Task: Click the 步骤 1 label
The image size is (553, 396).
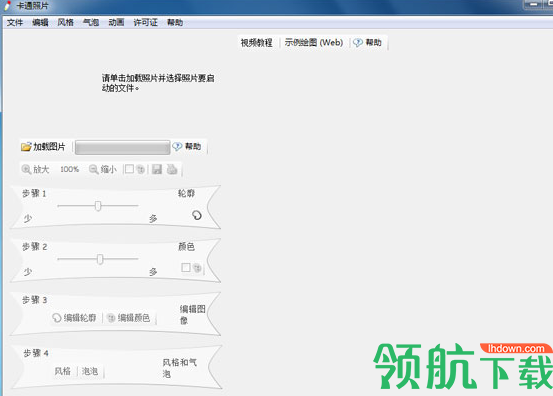Action: tap(34, 193)
